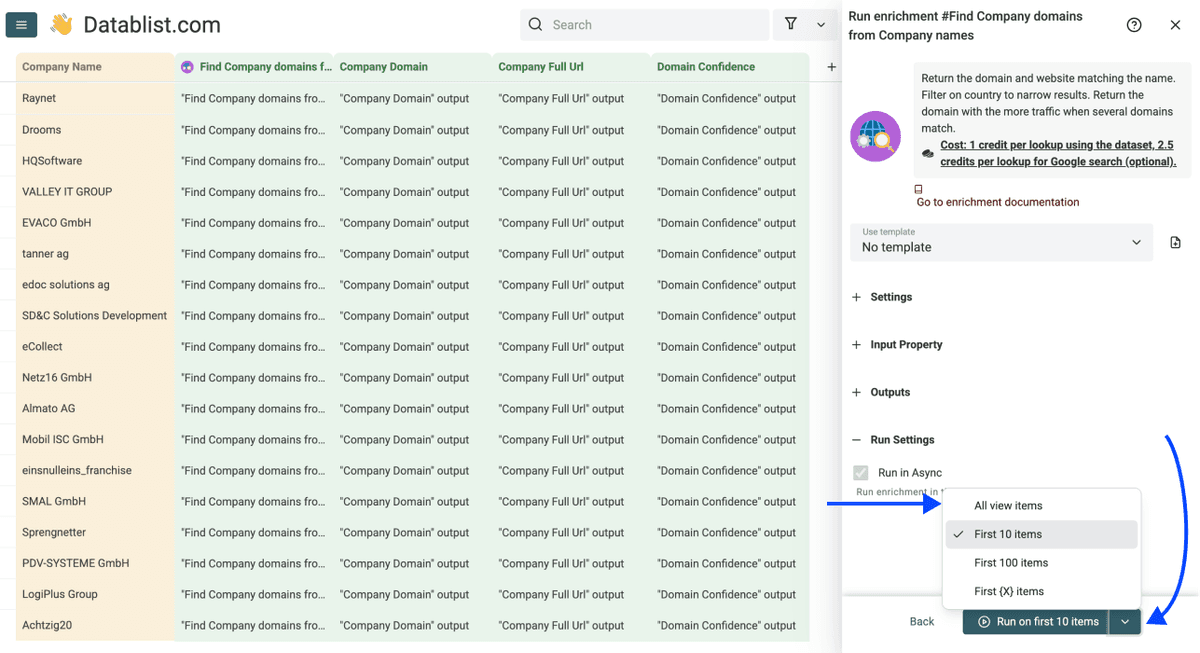Click the template file icon
Viewport: 1200px width, 653px height.
click(x=1175, y=243)
